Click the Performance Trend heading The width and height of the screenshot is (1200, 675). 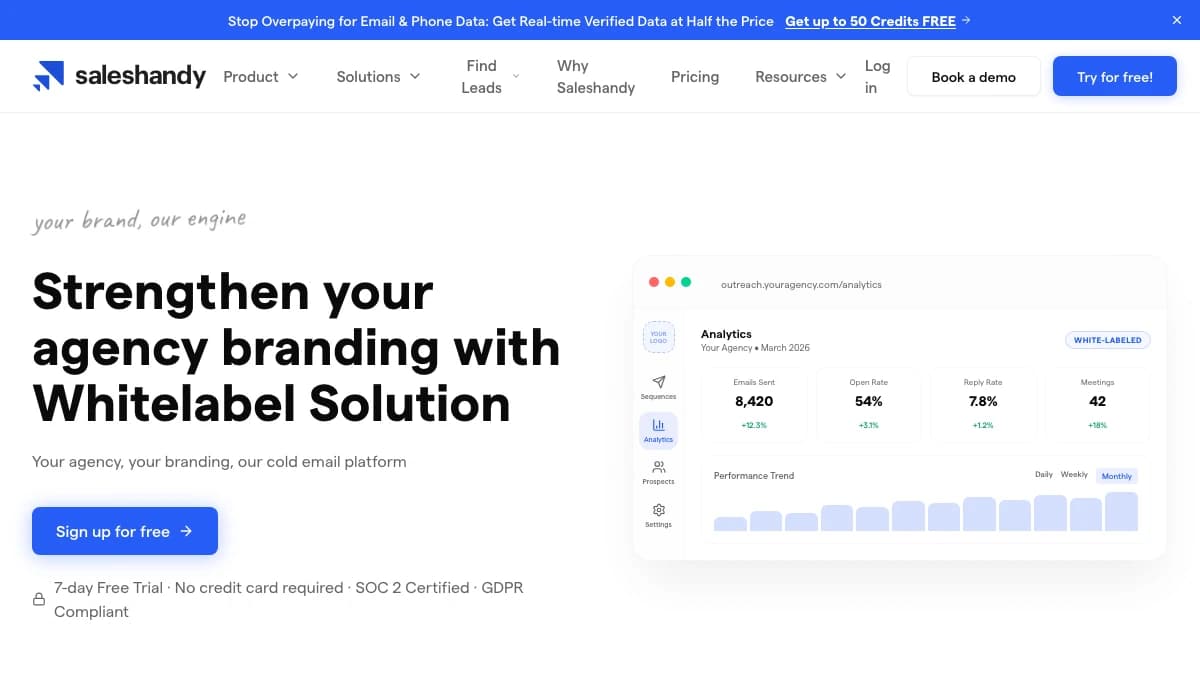pos(754,476)
